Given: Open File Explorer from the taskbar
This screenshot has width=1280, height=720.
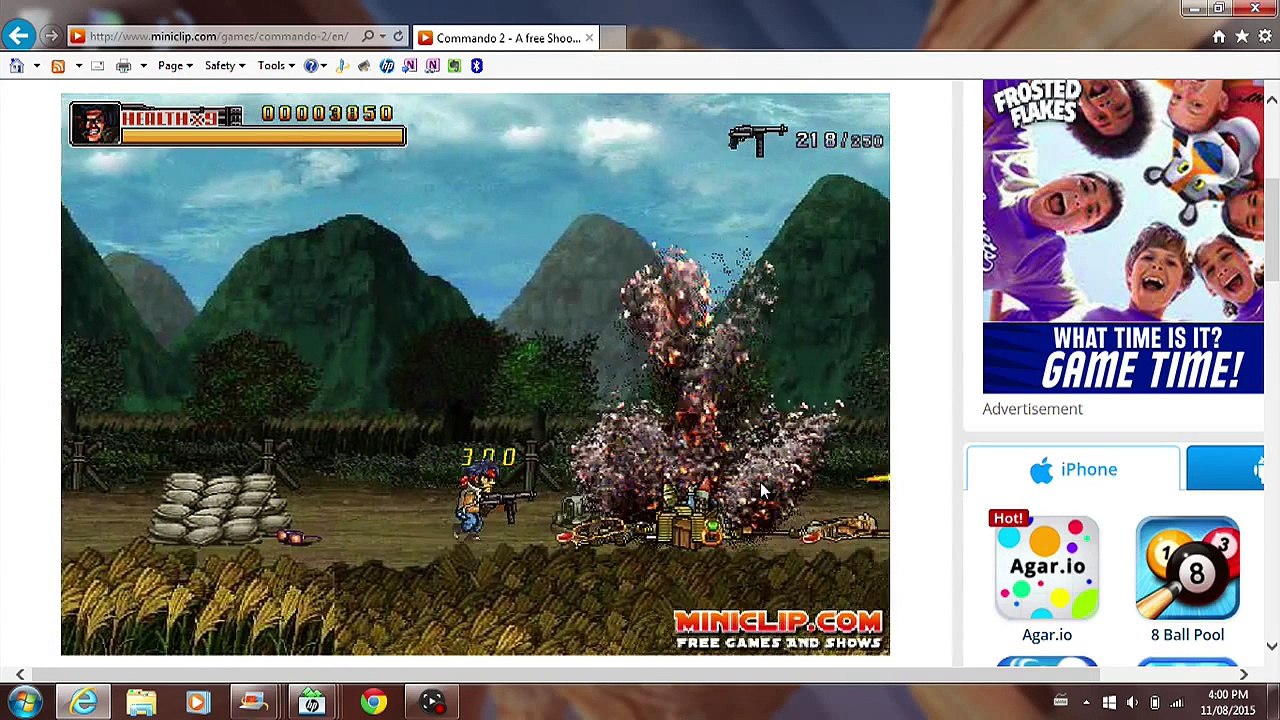Looking at the screenshot, I should pos(141,702).
